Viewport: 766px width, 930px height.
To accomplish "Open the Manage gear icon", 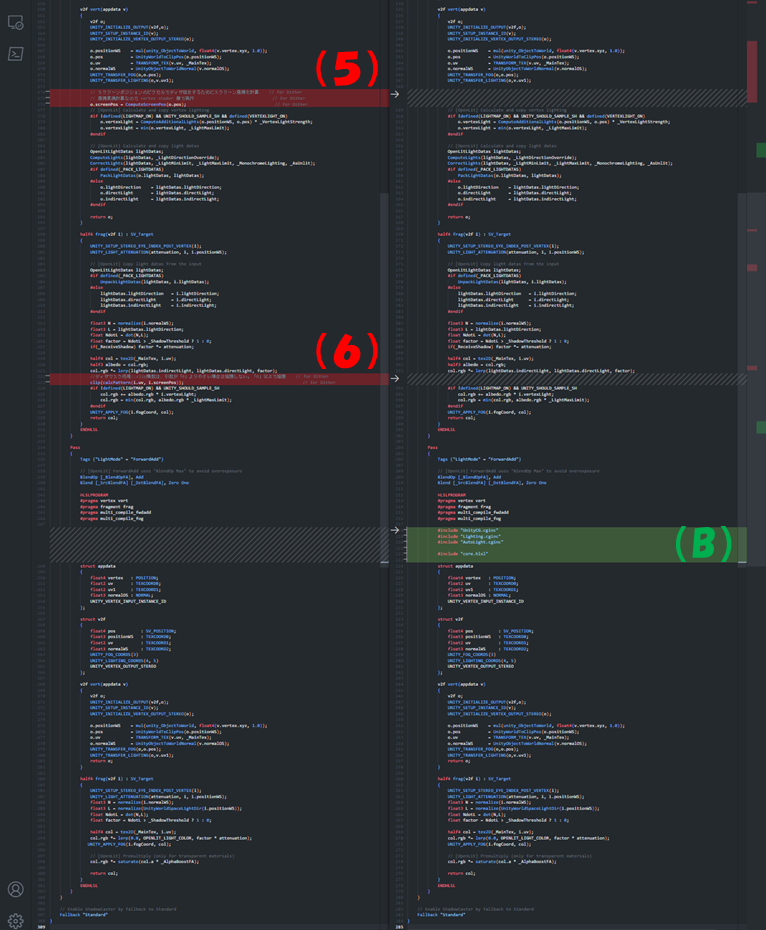I will click(15, 920).
